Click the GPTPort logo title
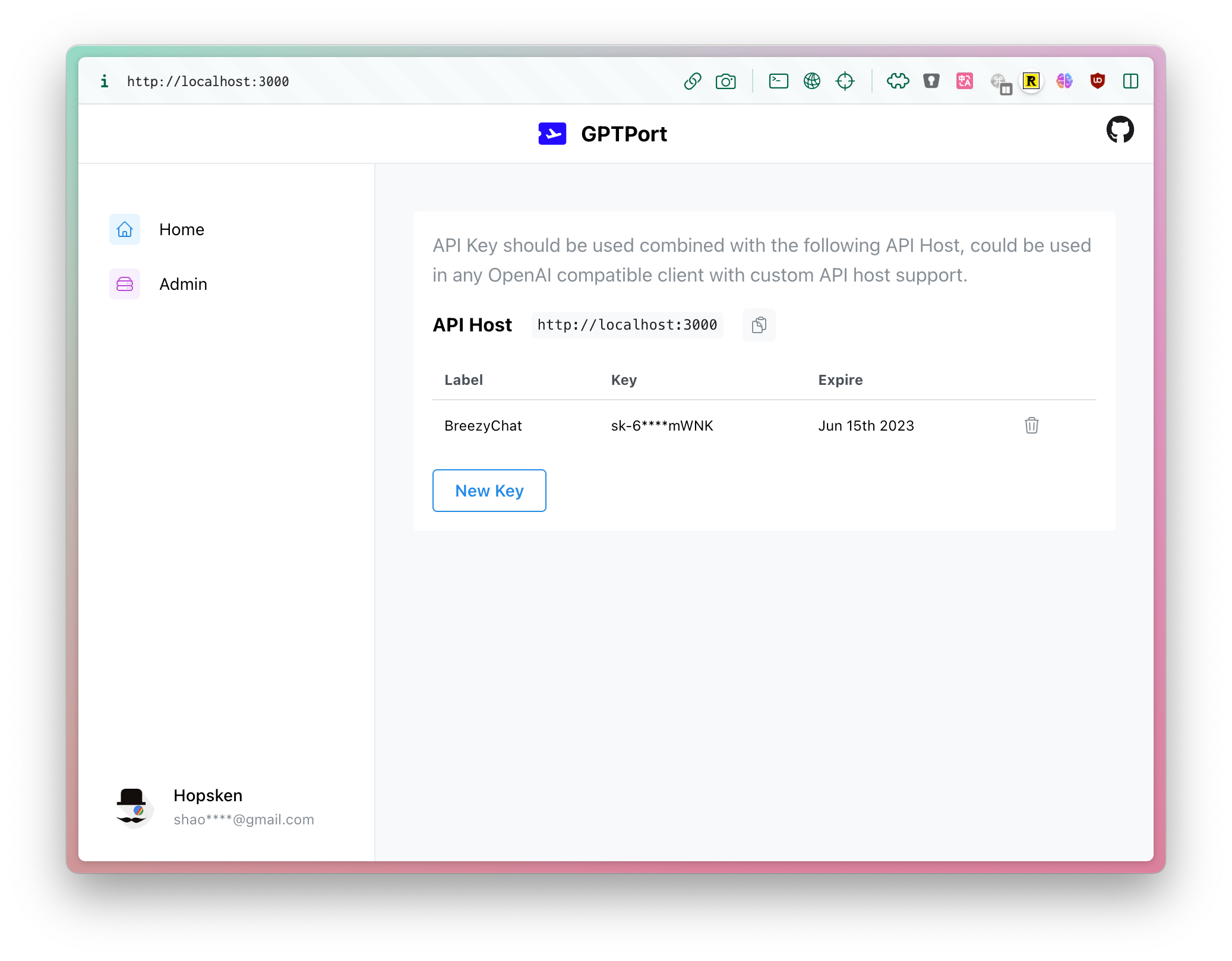Image resolution: width=1232 pixels, height=961 pixels. (604, 134)
